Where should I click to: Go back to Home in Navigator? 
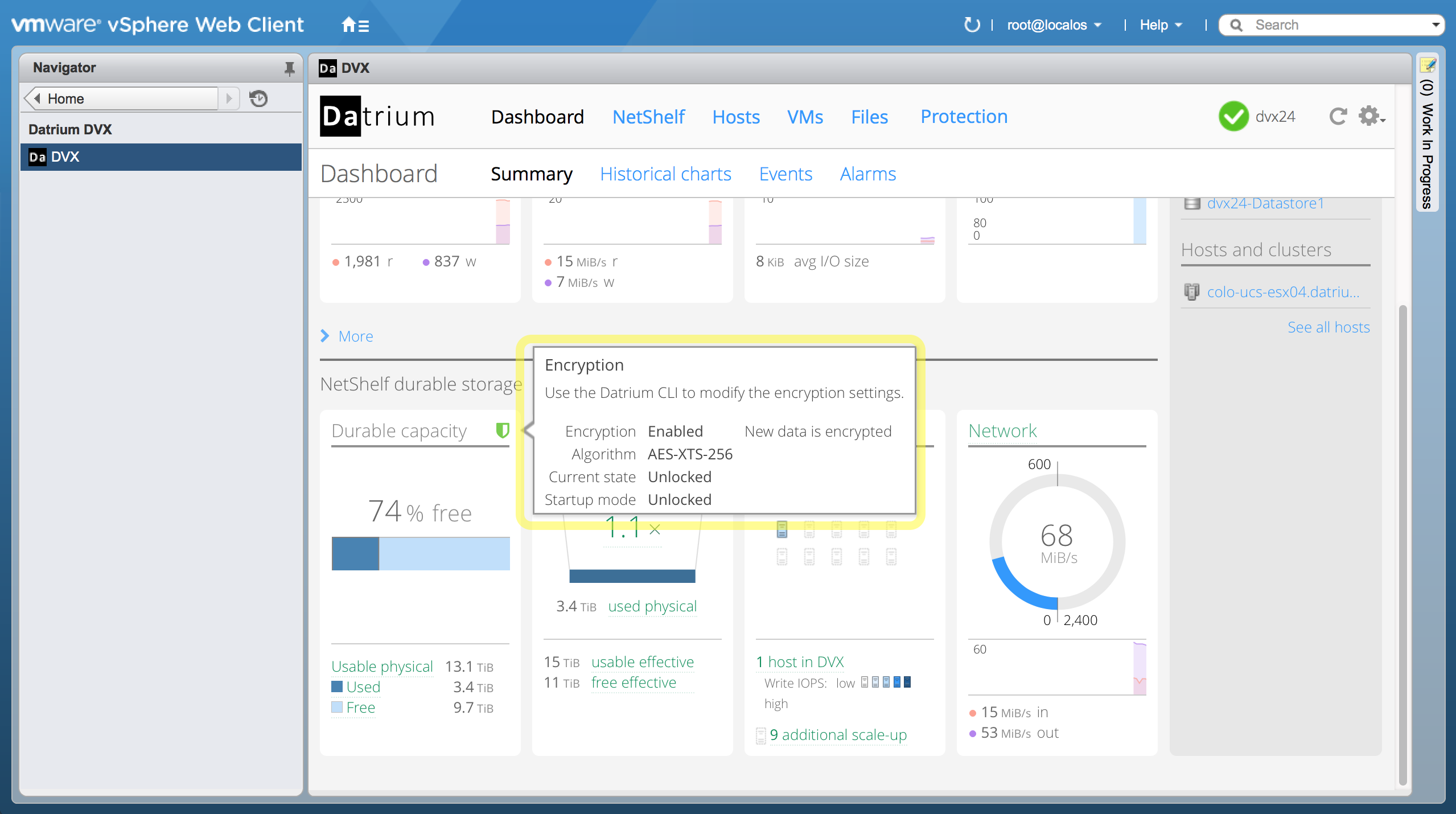(x=122, y=98)
